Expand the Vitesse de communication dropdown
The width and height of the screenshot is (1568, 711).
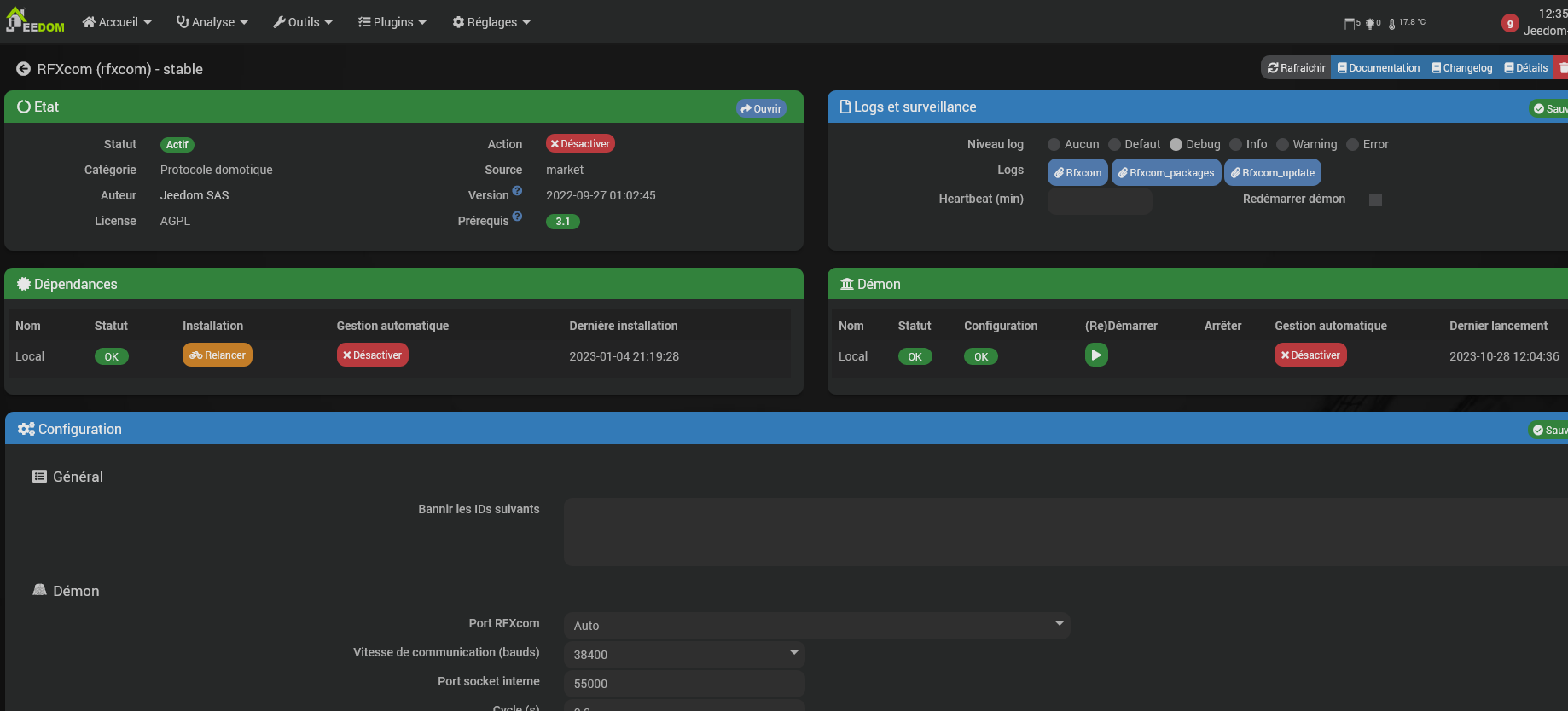click(684, 654)
